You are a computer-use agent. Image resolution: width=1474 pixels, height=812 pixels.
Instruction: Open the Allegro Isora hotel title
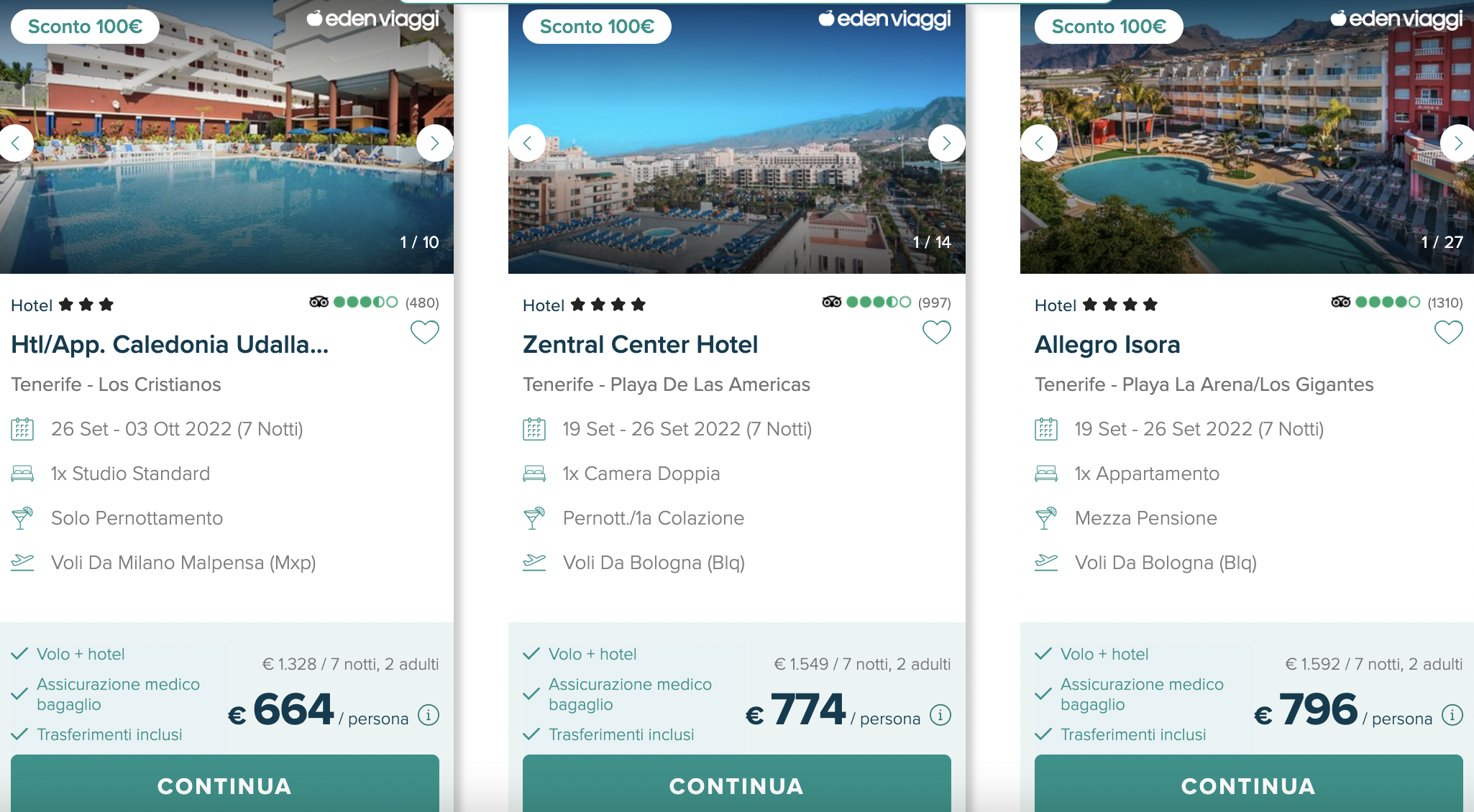pyautogui.click(x=1107, y=345)
